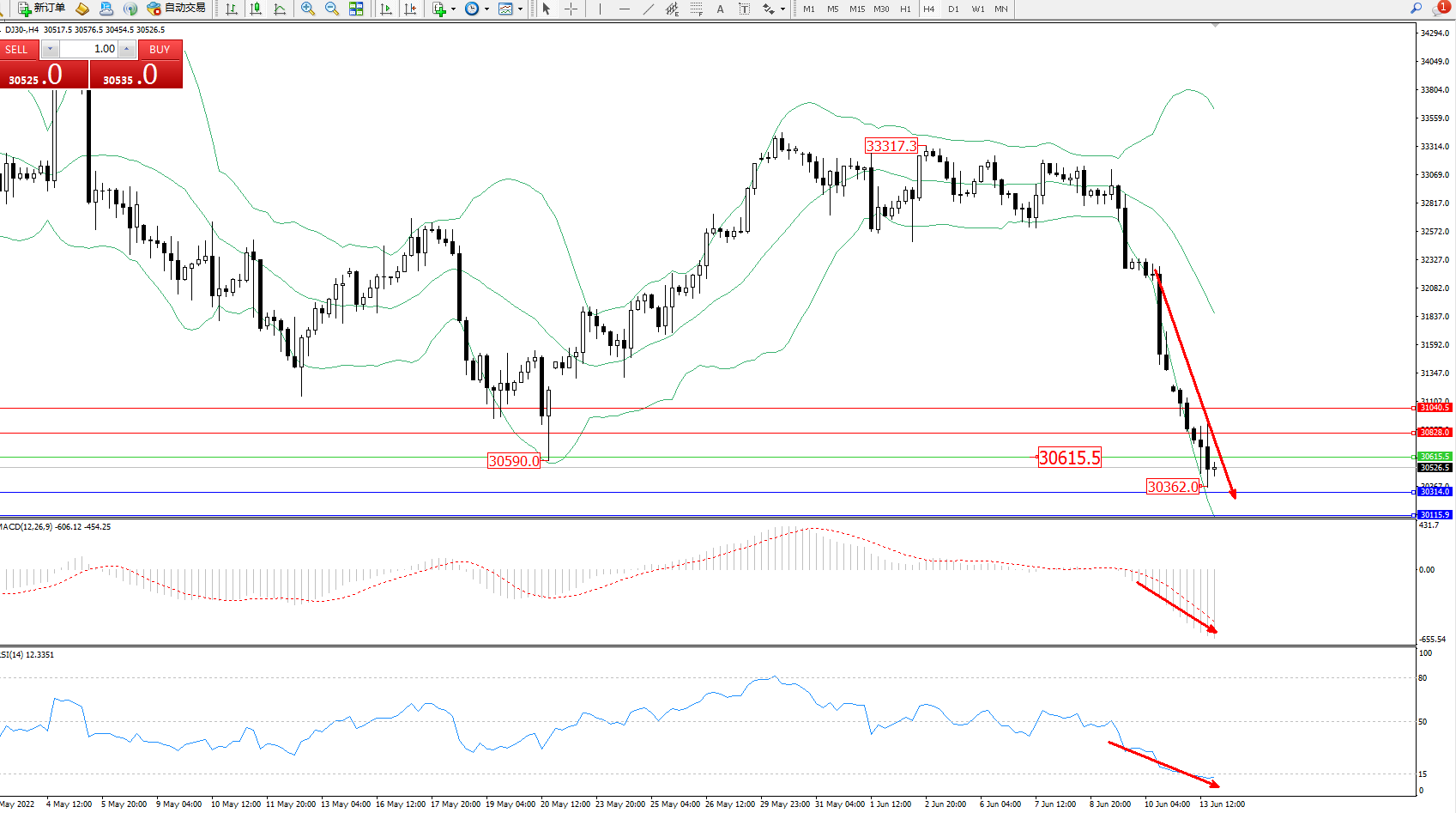The image size is (1456, 813).
Task: Click the zoom in magnifier icon
Action: point(307,9)
